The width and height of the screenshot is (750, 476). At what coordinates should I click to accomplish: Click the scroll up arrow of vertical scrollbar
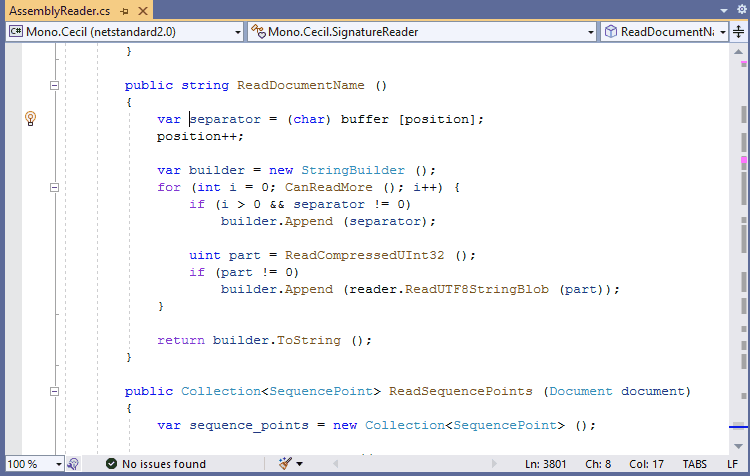tap(738, 52)
